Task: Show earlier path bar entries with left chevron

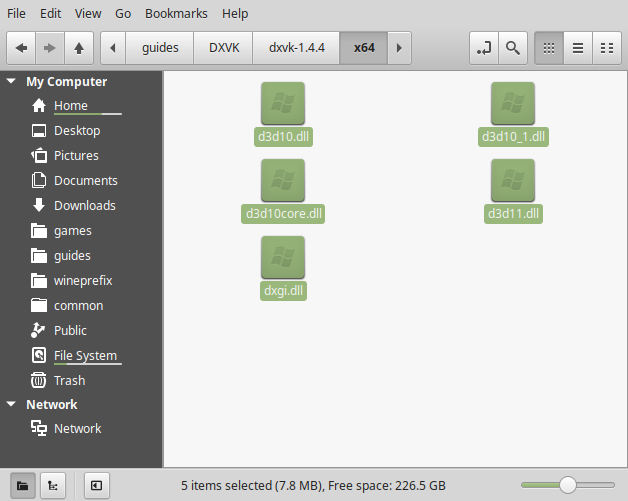Action: 113,48
